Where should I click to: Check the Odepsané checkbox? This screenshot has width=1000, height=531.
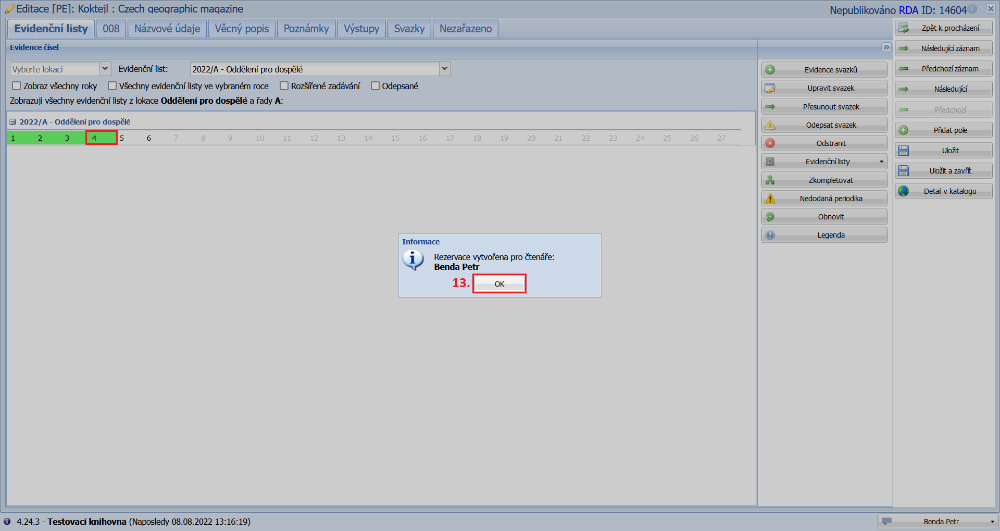[375, 86]
